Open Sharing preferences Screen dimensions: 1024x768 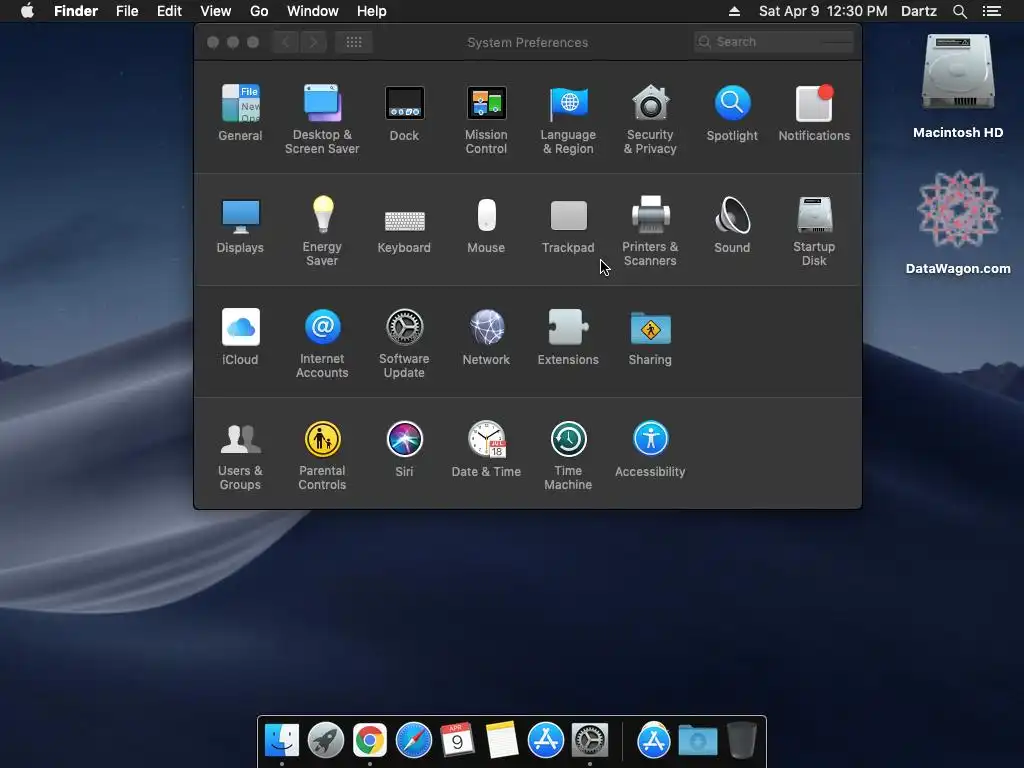pyautogui.click(x=650, y=336)
